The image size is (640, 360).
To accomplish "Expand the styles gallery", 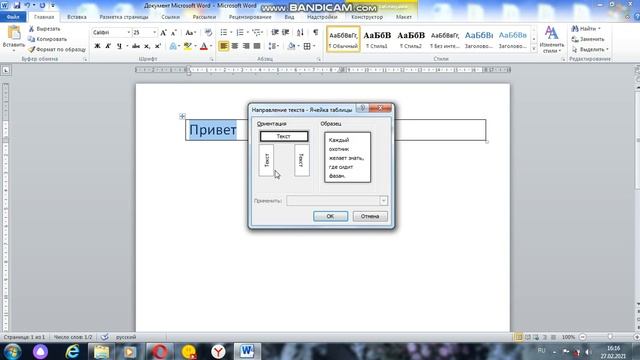I will coord(533,48).
